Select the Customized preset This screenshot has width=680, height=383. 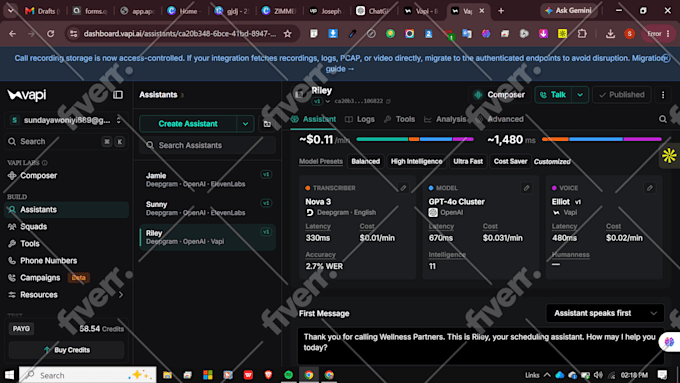click(552, 161)
